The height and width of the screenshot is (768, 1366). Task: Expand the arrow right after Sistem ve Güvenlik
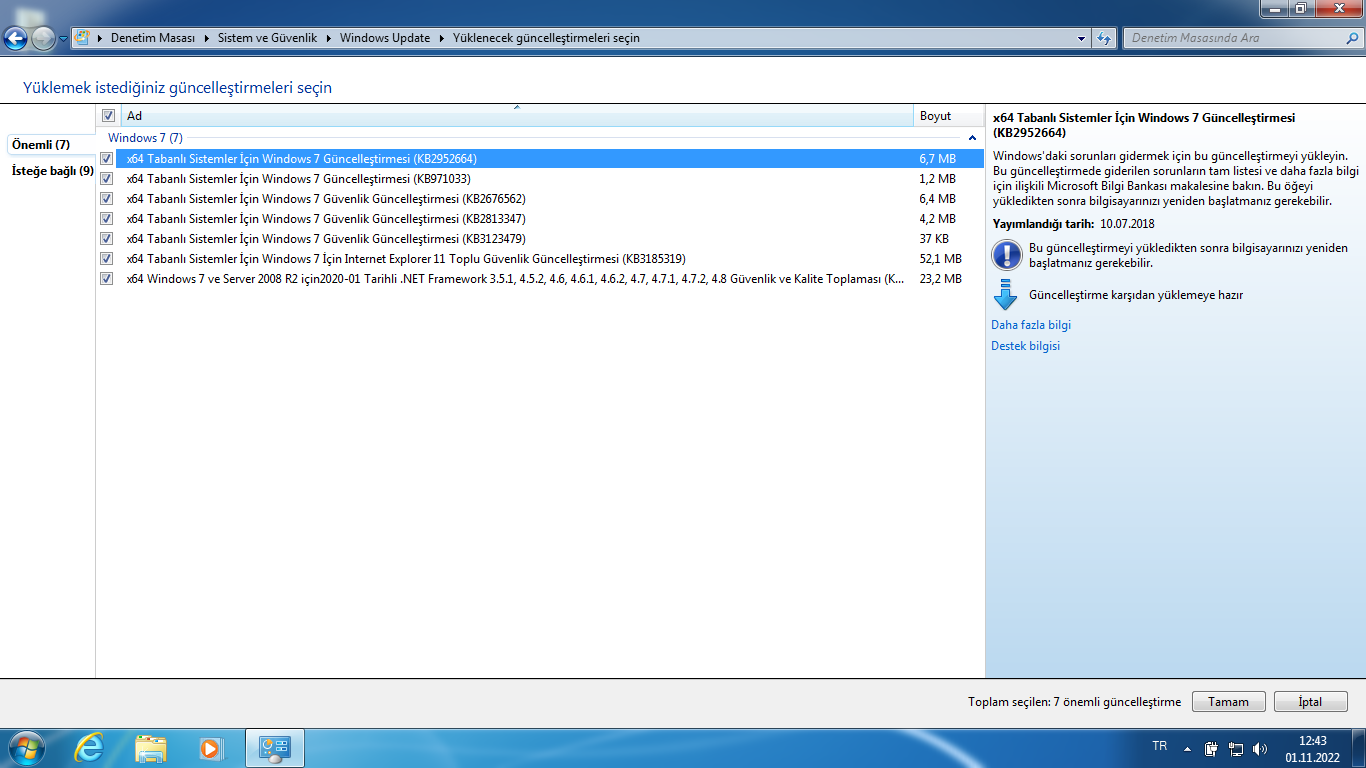329,38
